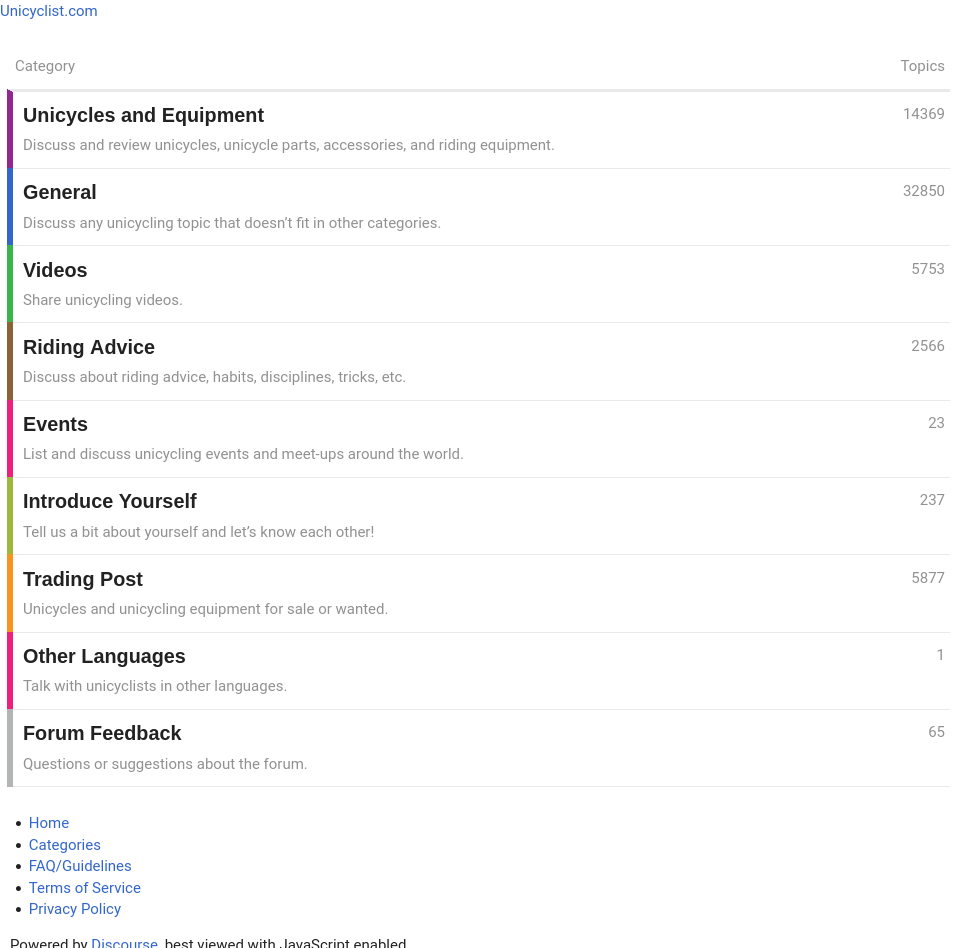View the Terms of Service

click(x=85, y=888)
